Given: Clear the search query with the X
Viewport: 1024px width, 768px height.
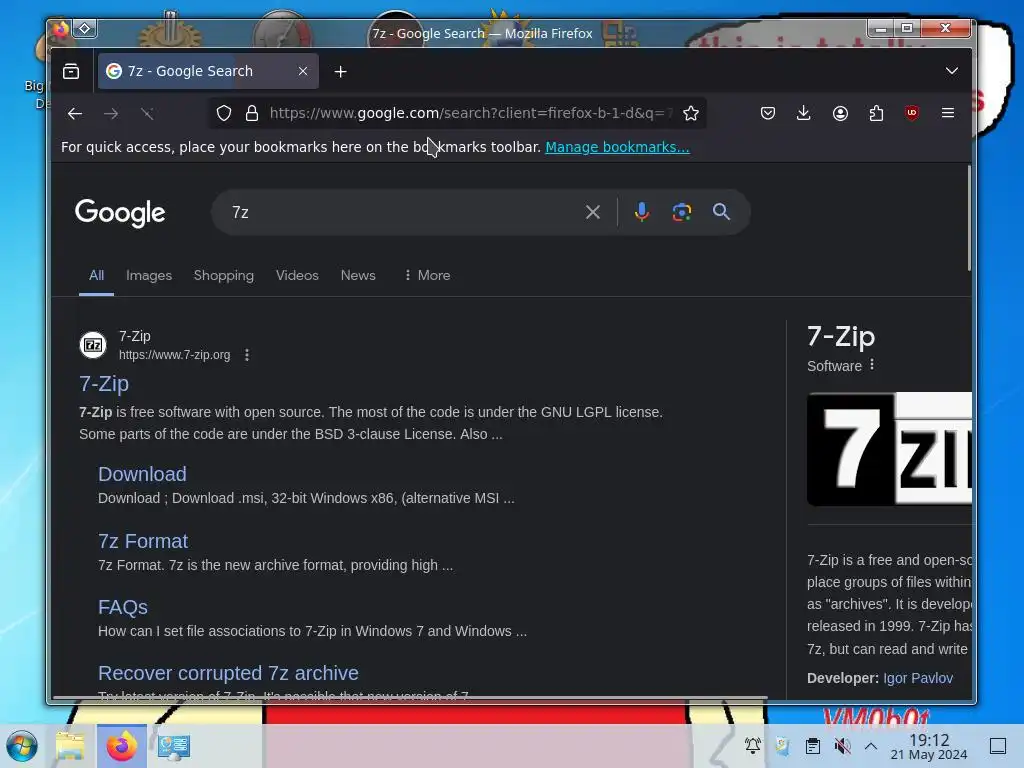Looking at the screenshot, I should tap(593, 212).
